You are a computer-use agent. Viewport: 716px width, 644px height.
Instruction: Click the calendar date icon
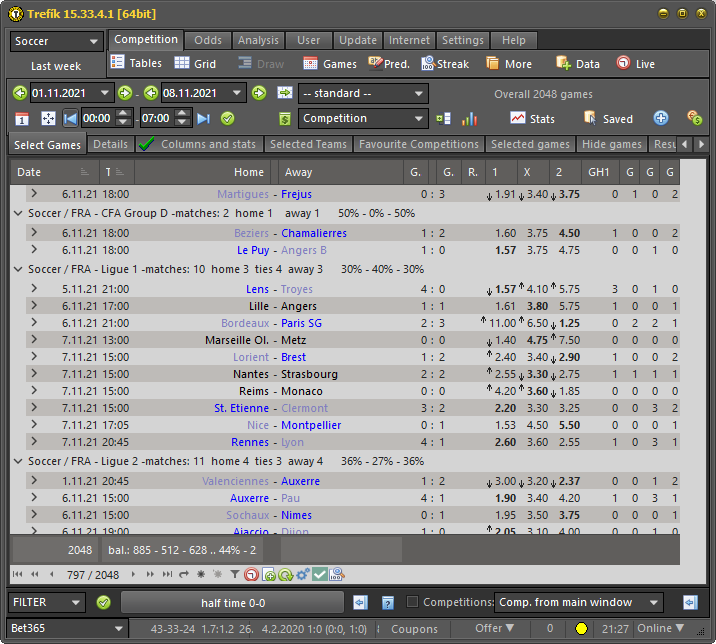22,119
